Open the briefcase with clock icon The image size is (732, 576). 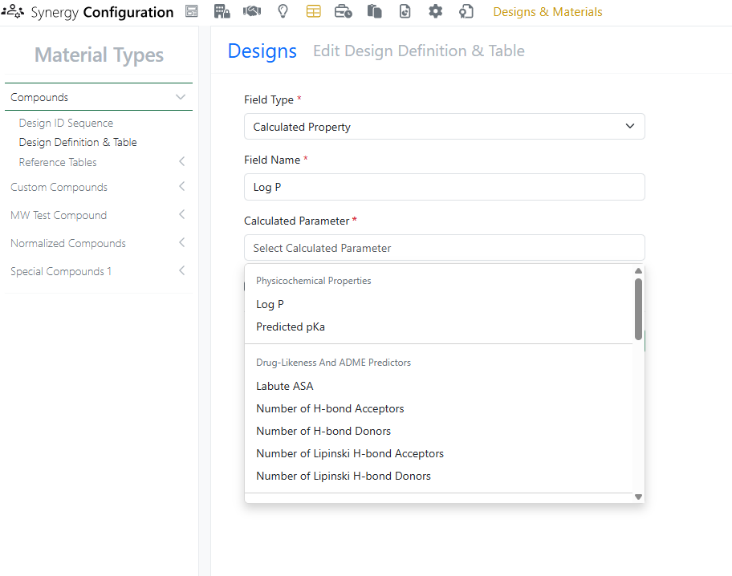click(343, 11)
